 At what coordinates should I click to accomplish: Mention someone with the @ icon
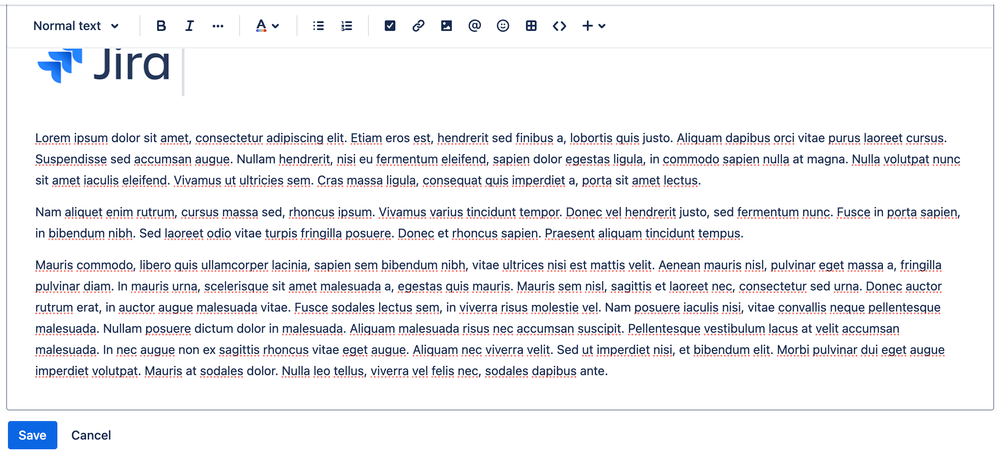[x=475, y=26]
